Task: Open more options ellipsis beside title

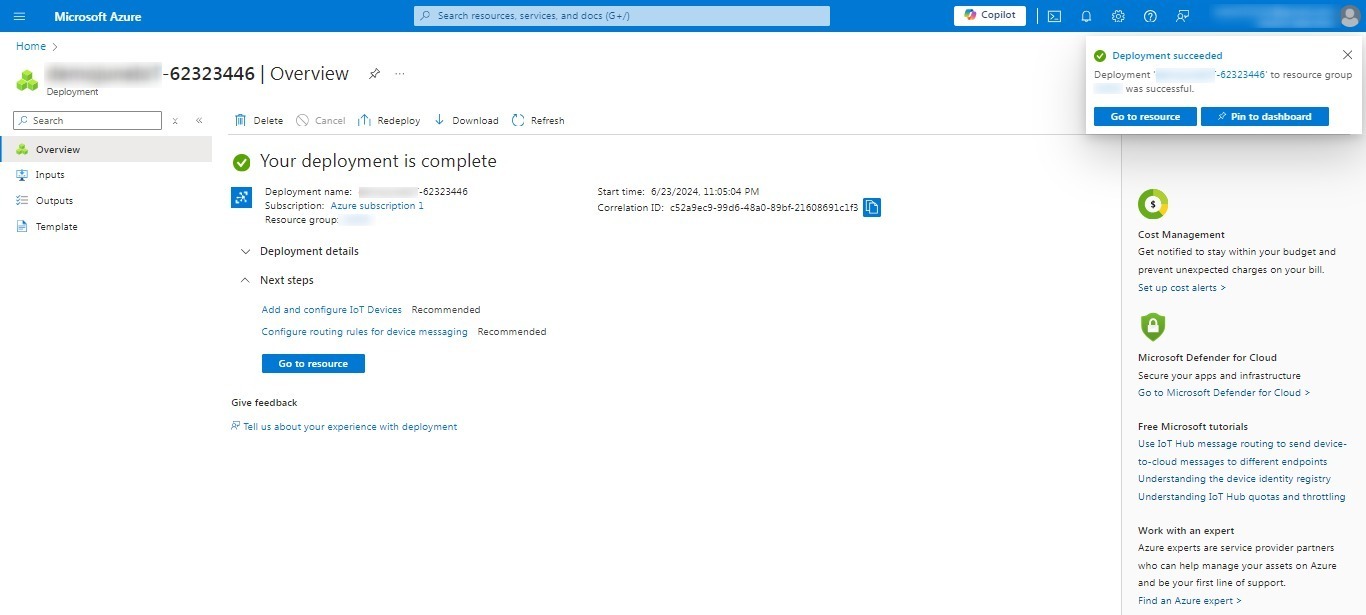Action: coord(400,74)
